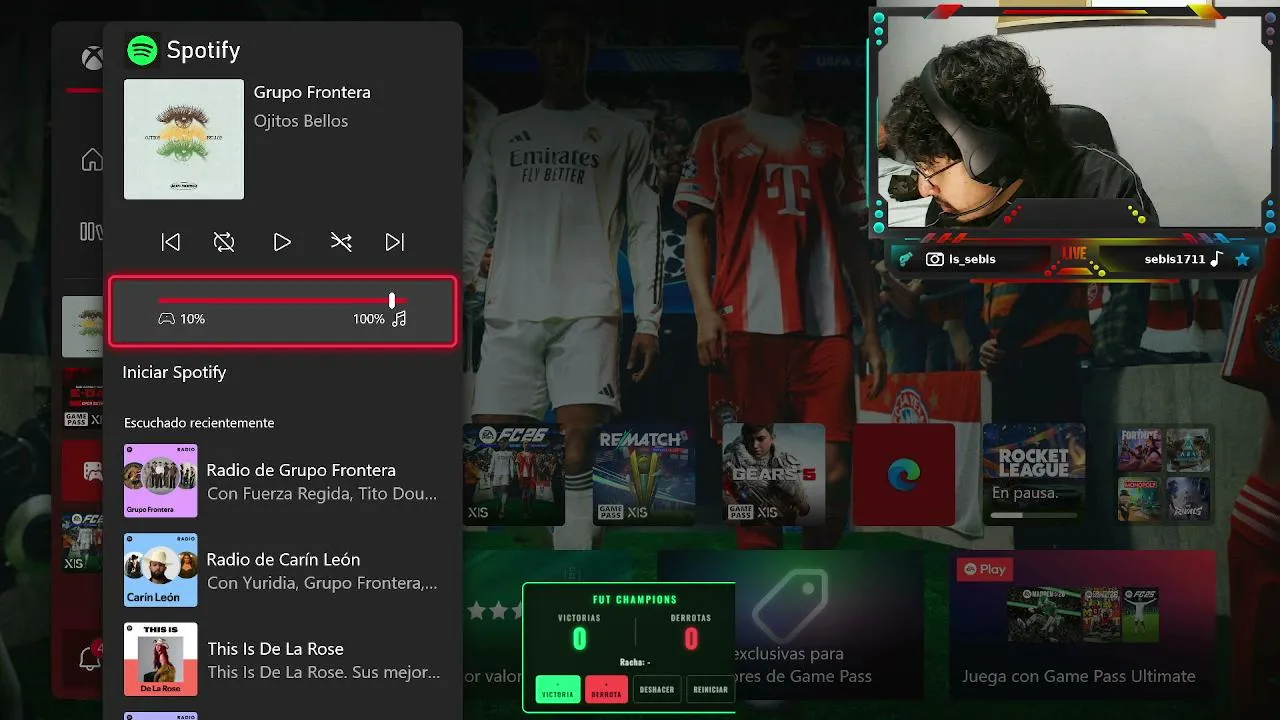Open Radio de Carín León
1280x720 pixels.
tap(283, 570)
